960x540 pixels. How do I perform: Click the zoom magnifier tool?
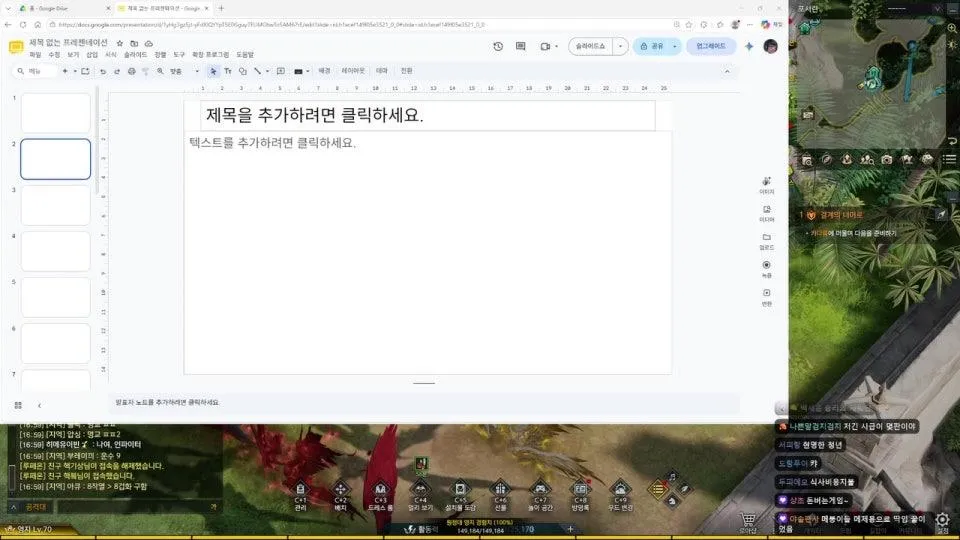pos(160,72)
